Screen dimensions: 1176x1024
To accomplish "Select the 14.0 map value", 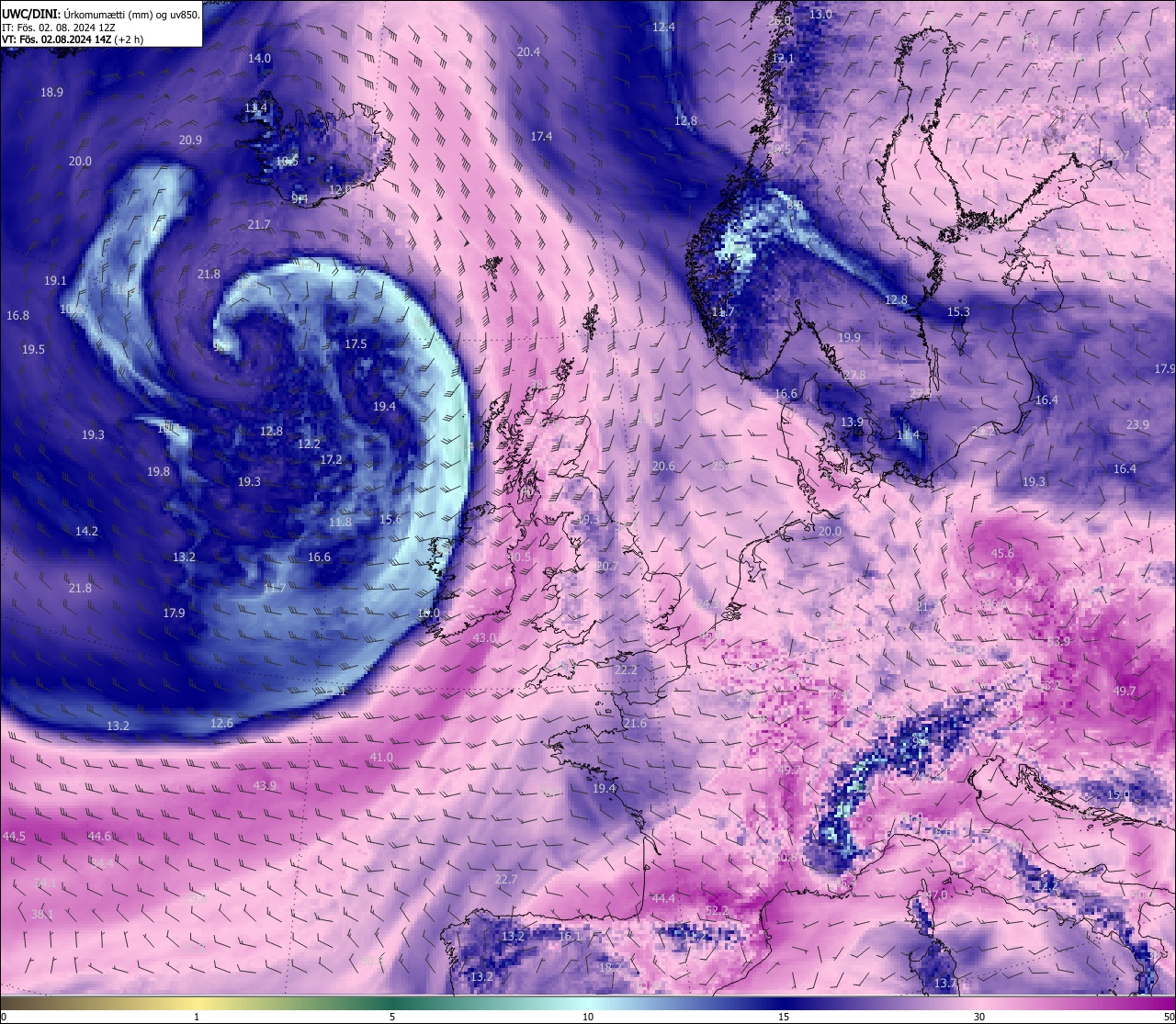I will (260, 58).
